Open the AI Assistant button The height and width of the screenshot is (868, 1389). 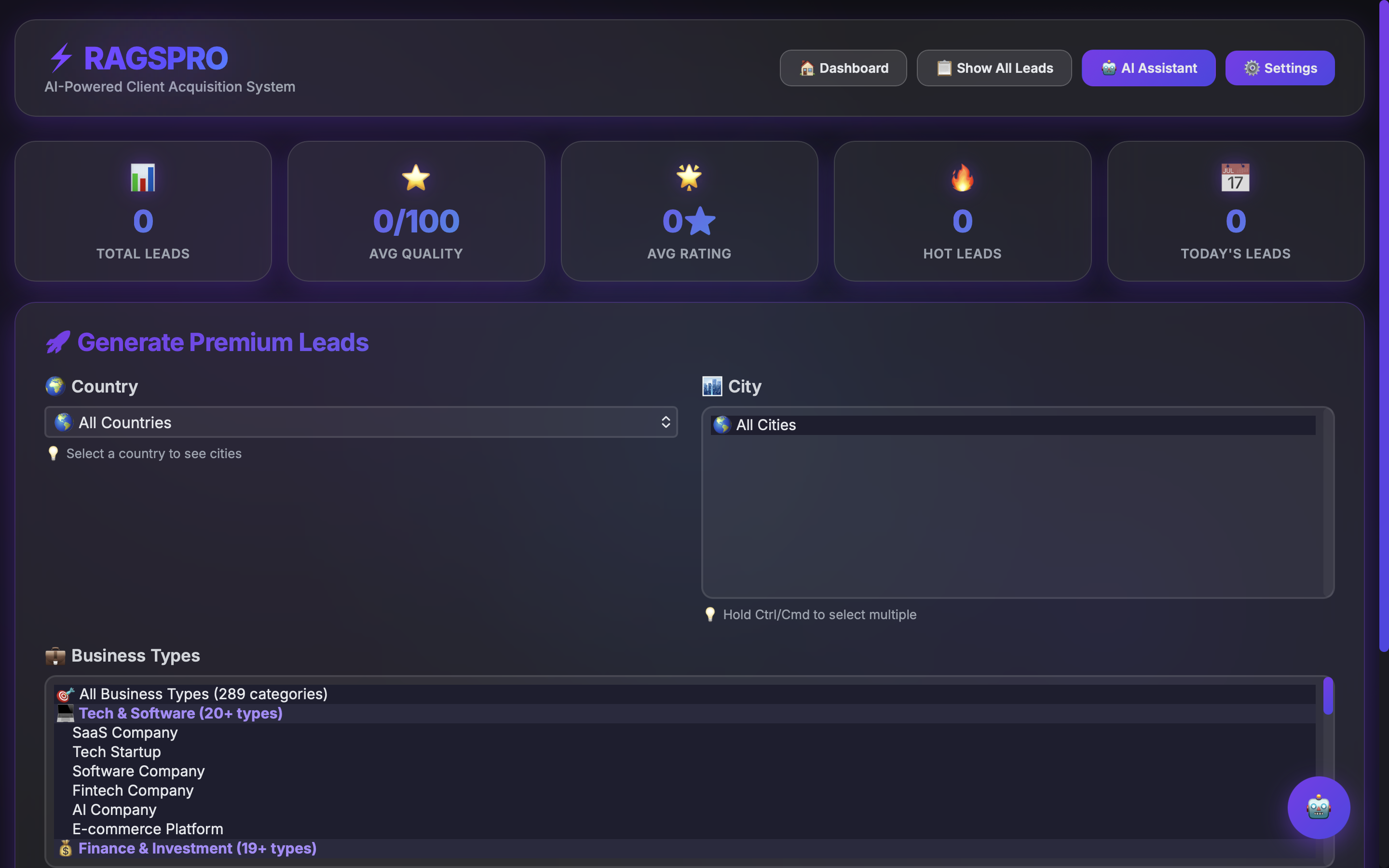click(x=1148, y=68)
